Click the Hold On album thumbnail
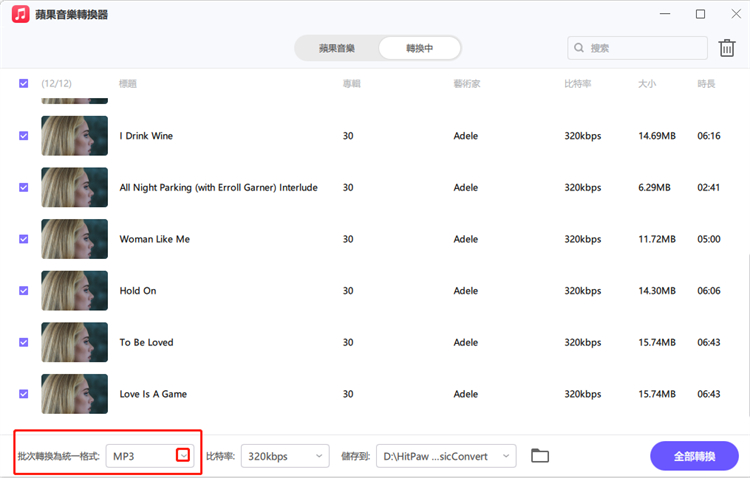 [75, 290]
